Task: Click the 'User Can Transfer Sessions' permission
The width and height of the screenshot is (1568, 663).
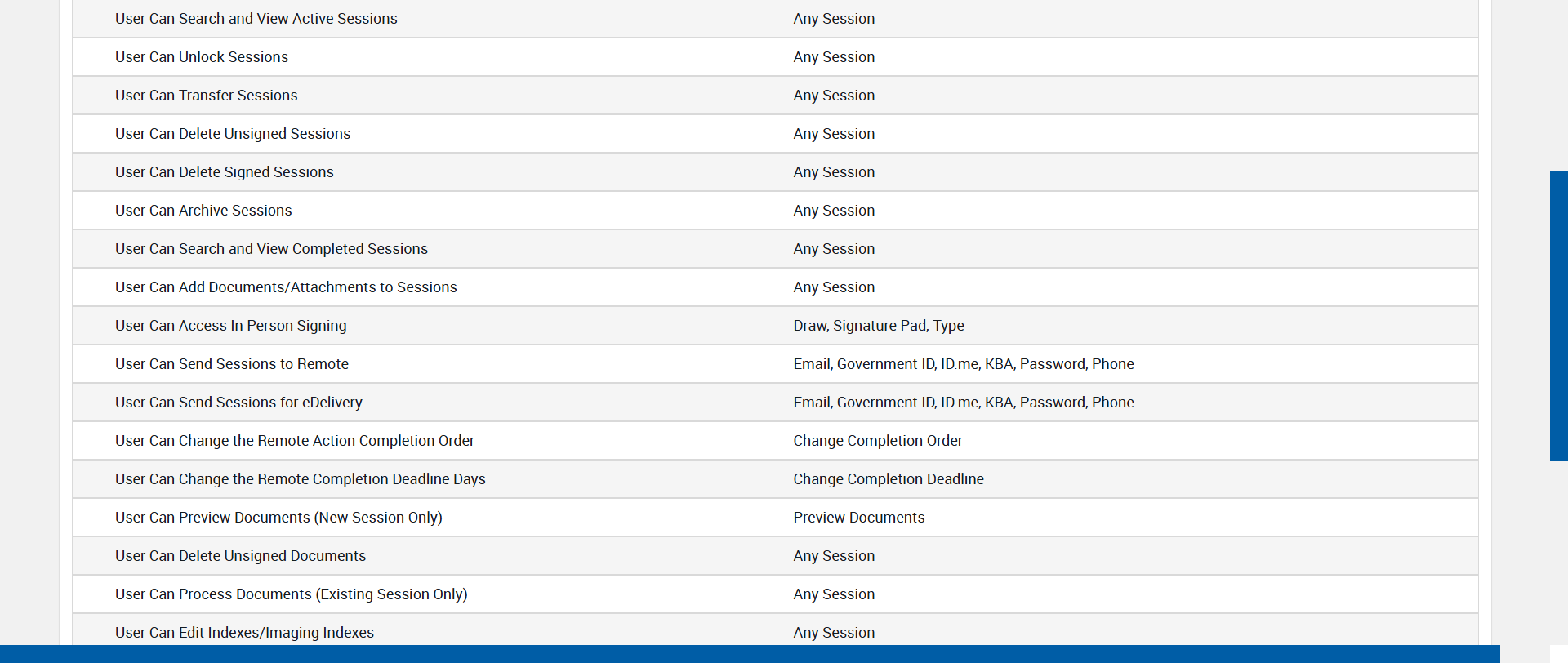Action: tap(206, 96)
